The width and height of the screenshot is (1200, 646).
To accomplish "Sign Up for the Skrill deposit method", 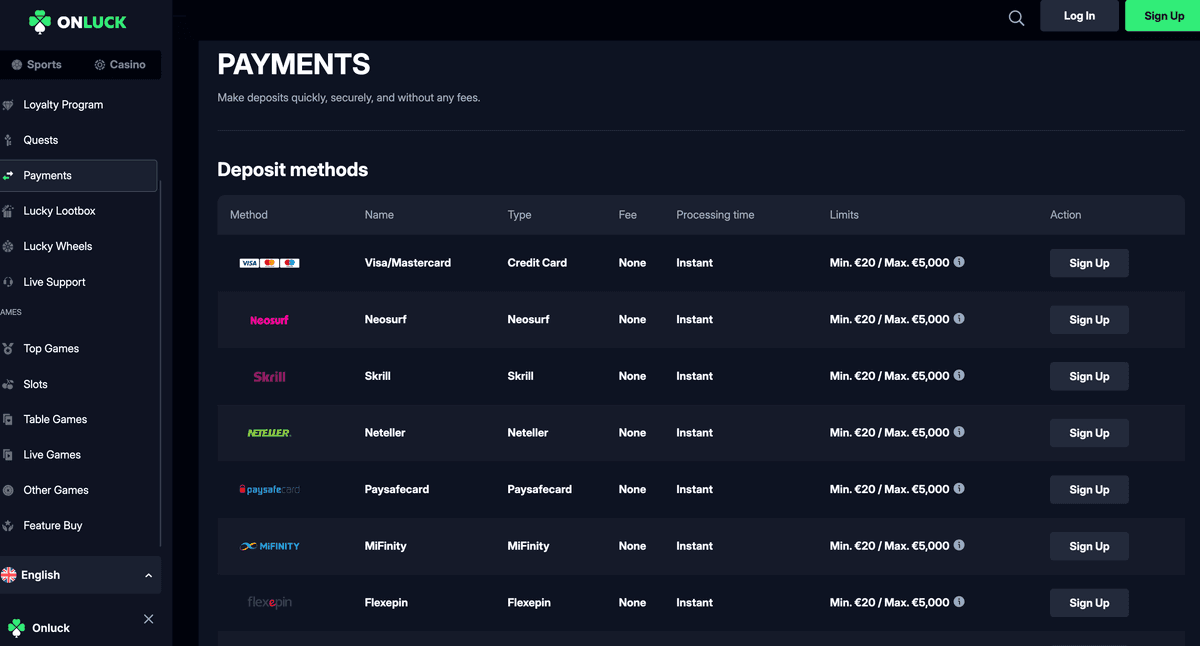I will click(x=1088, y=376).
